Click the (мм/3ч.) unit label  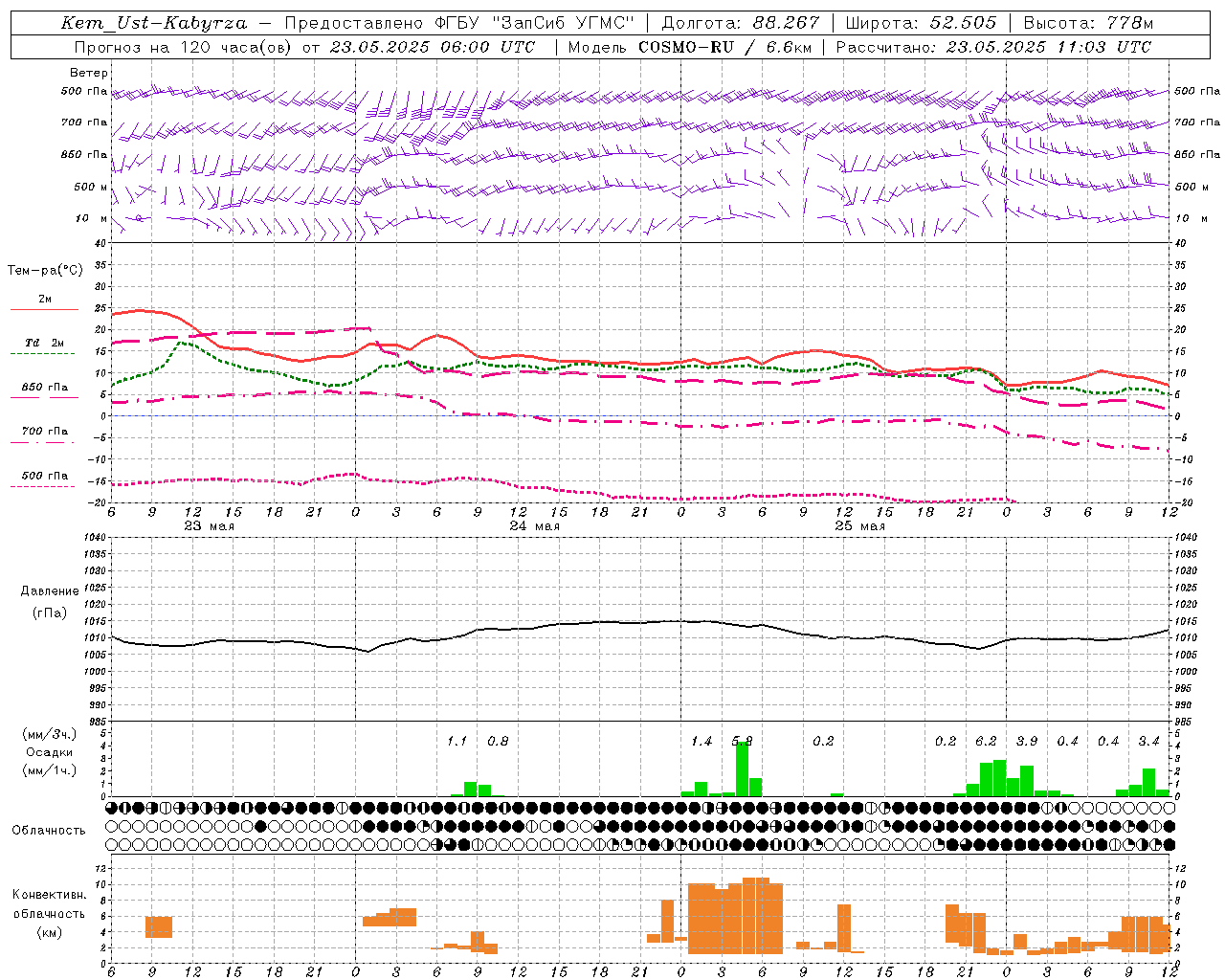(49, 734)
